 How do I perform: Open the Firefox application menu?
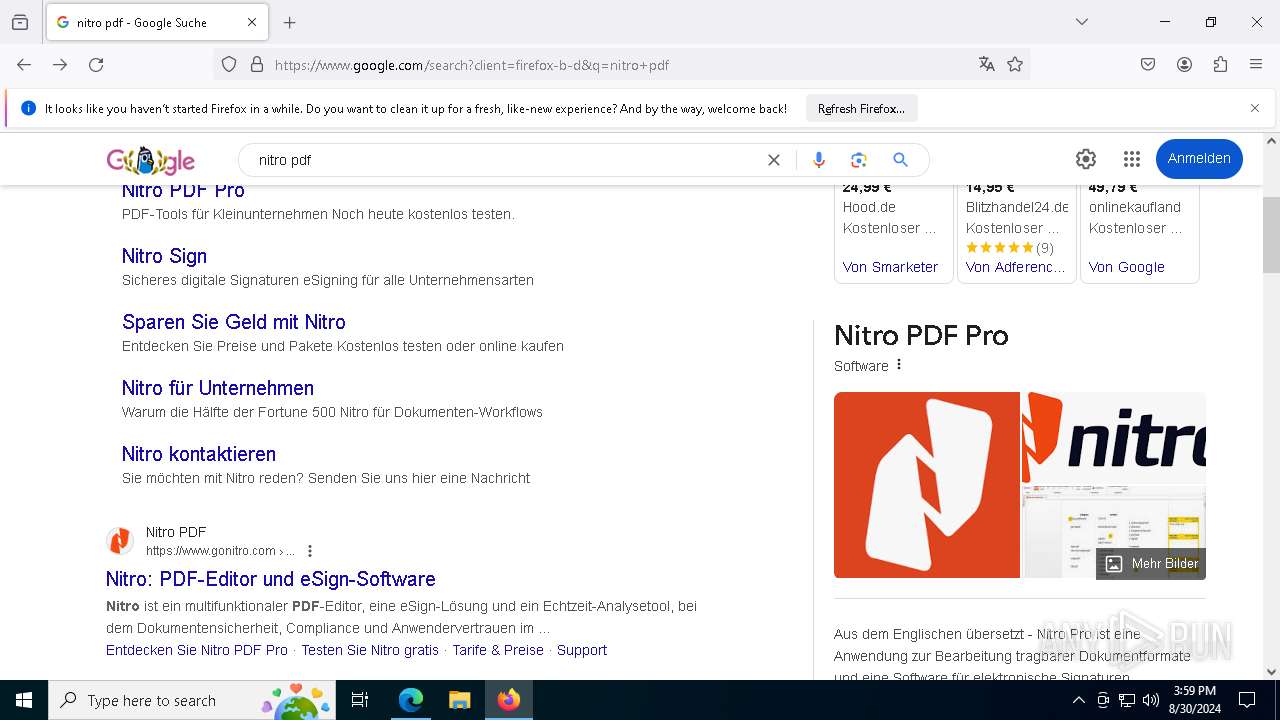[x=1256, y=65]
